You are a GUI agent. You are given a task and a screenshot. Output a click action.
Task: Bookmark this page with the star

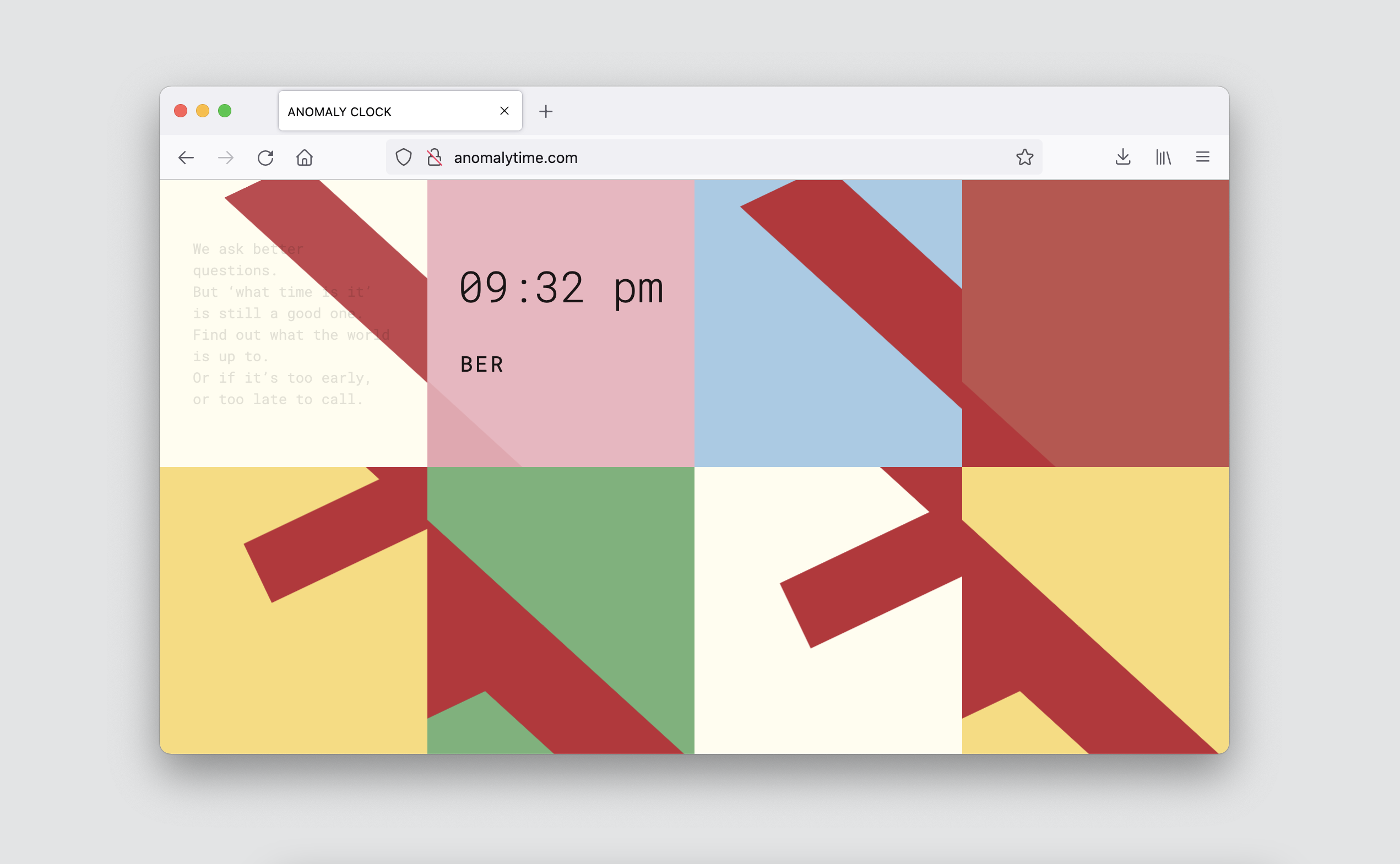[1024, 157]
